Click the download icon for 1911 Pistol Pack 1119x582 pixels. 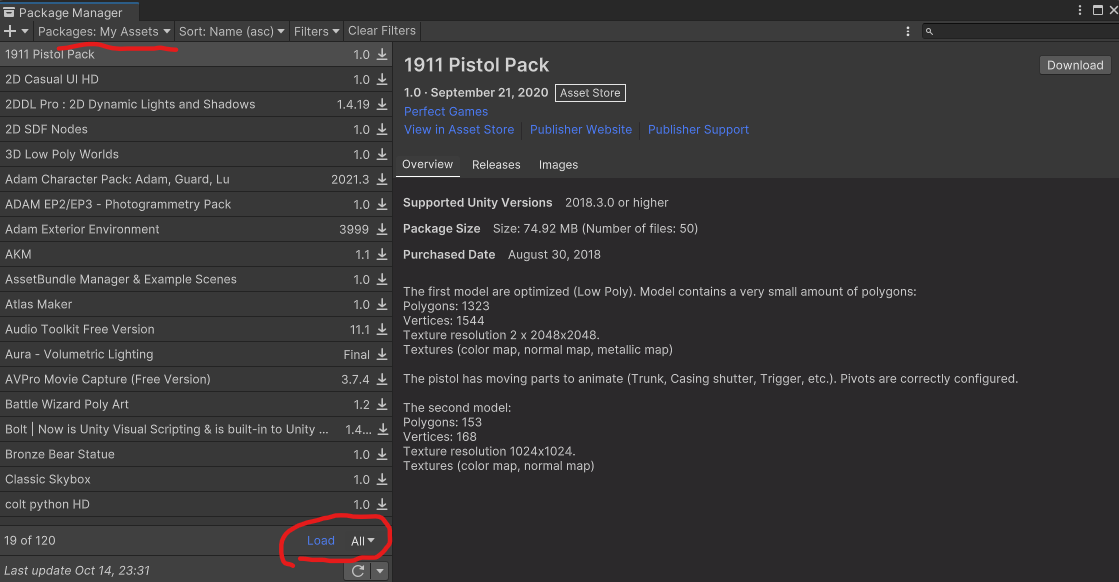(382, 54)
